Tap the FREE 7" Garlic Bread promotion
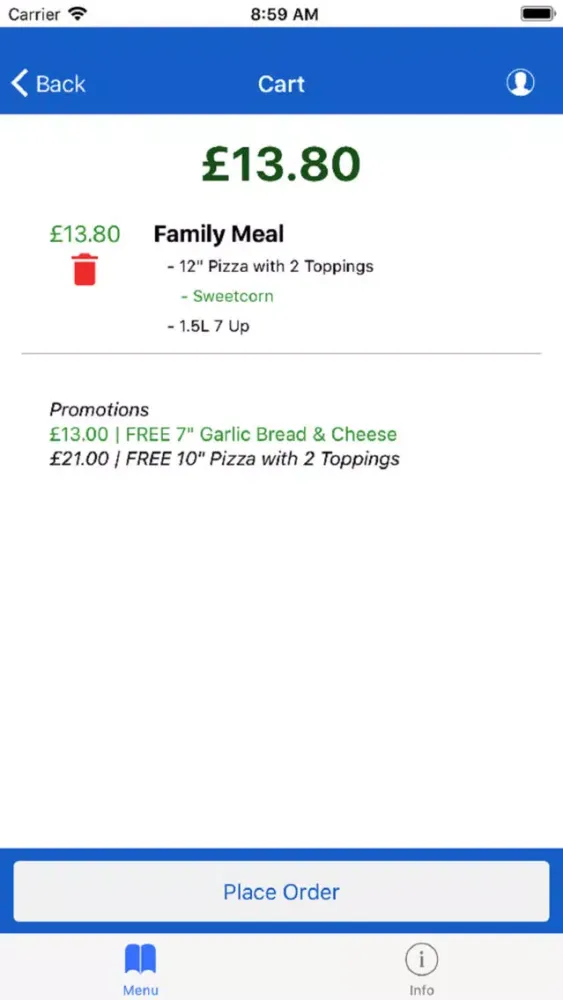 tap(223, 434)
